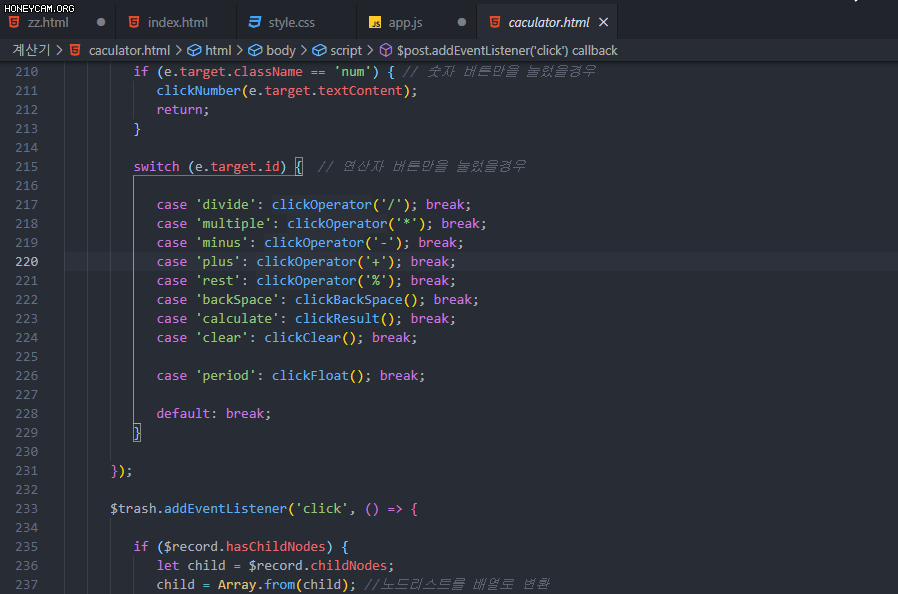Open the 계산기 folder breadcrumb
The width and height of the screenshot is (898, 594).
point(31,50)
